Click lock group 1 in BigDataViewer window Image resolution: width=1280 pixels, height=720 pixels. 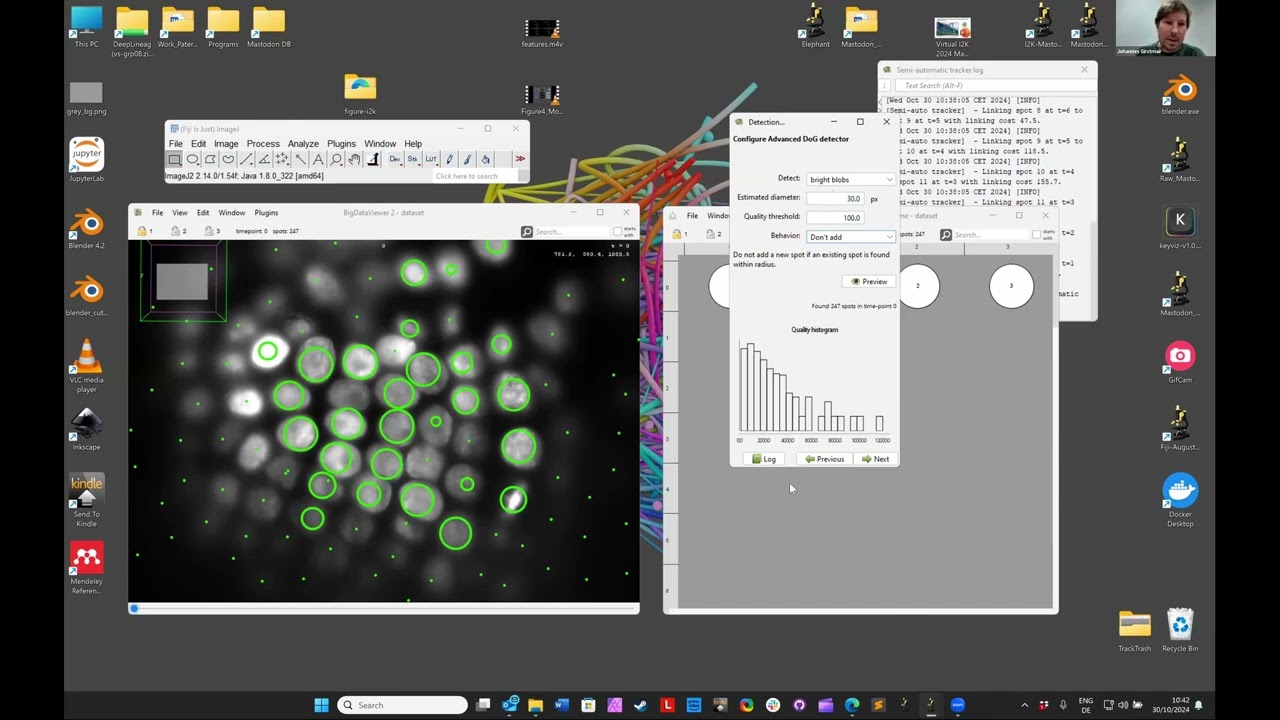pos(146,231)
